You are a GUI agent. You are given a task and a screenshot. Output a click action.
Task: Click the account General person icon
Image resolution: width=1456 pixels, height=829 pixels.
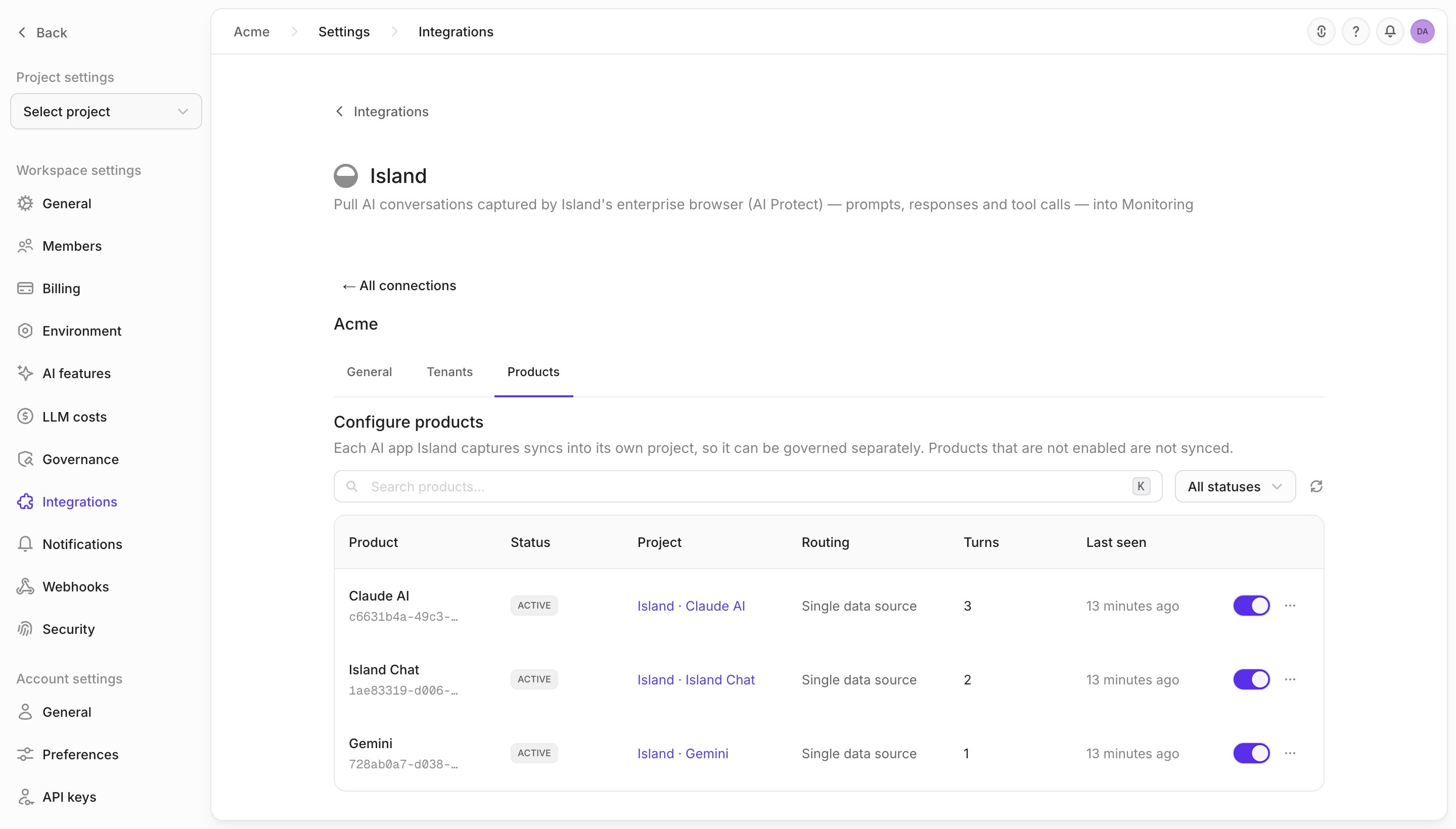point(25,712)
